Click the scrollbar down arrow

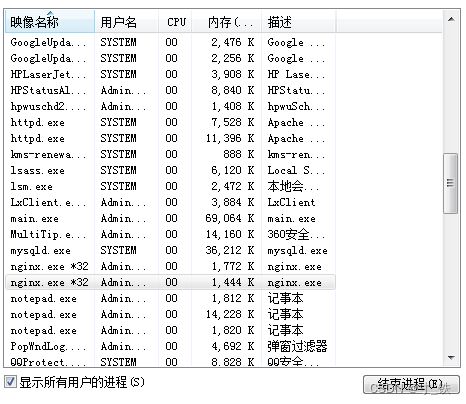(x=451, y=358)
